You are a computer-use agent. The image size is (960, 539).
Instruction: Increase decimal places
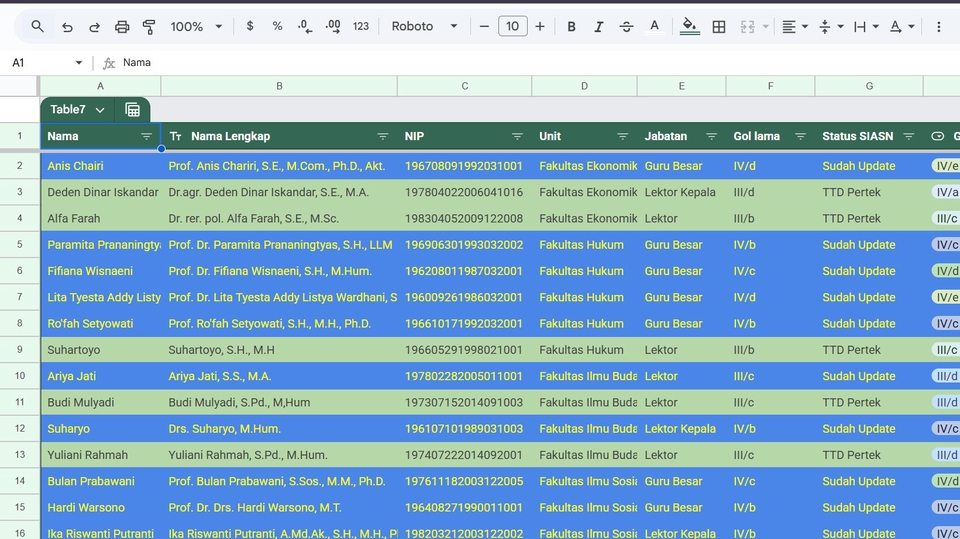(332, 26)
